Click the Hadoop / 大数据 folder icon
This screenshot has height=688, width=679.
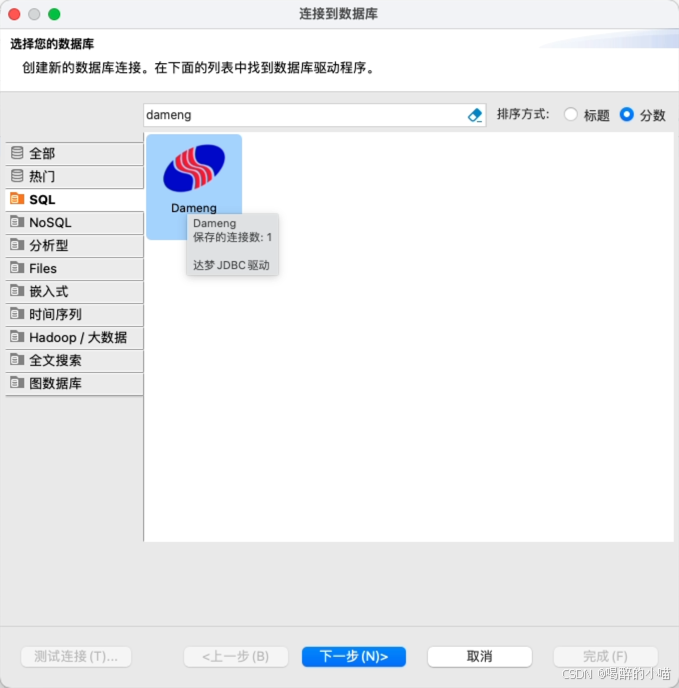17,337
